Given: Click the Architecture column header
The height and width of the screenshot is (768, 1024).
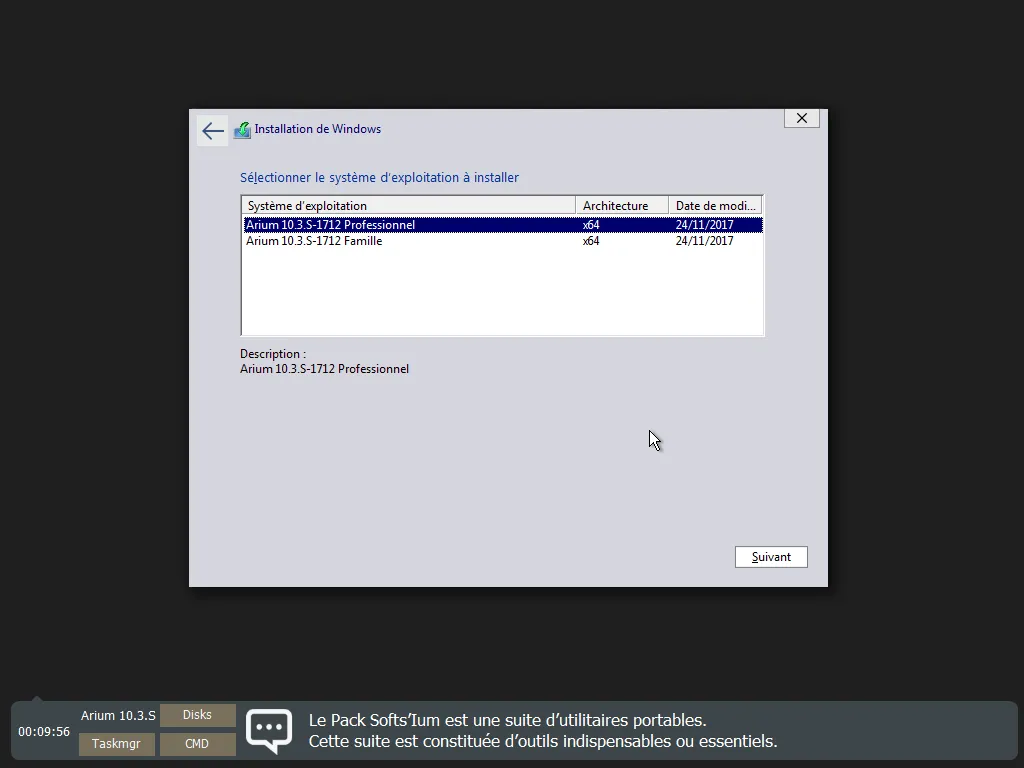Looking at the screenshot, I should pos(622,206).
